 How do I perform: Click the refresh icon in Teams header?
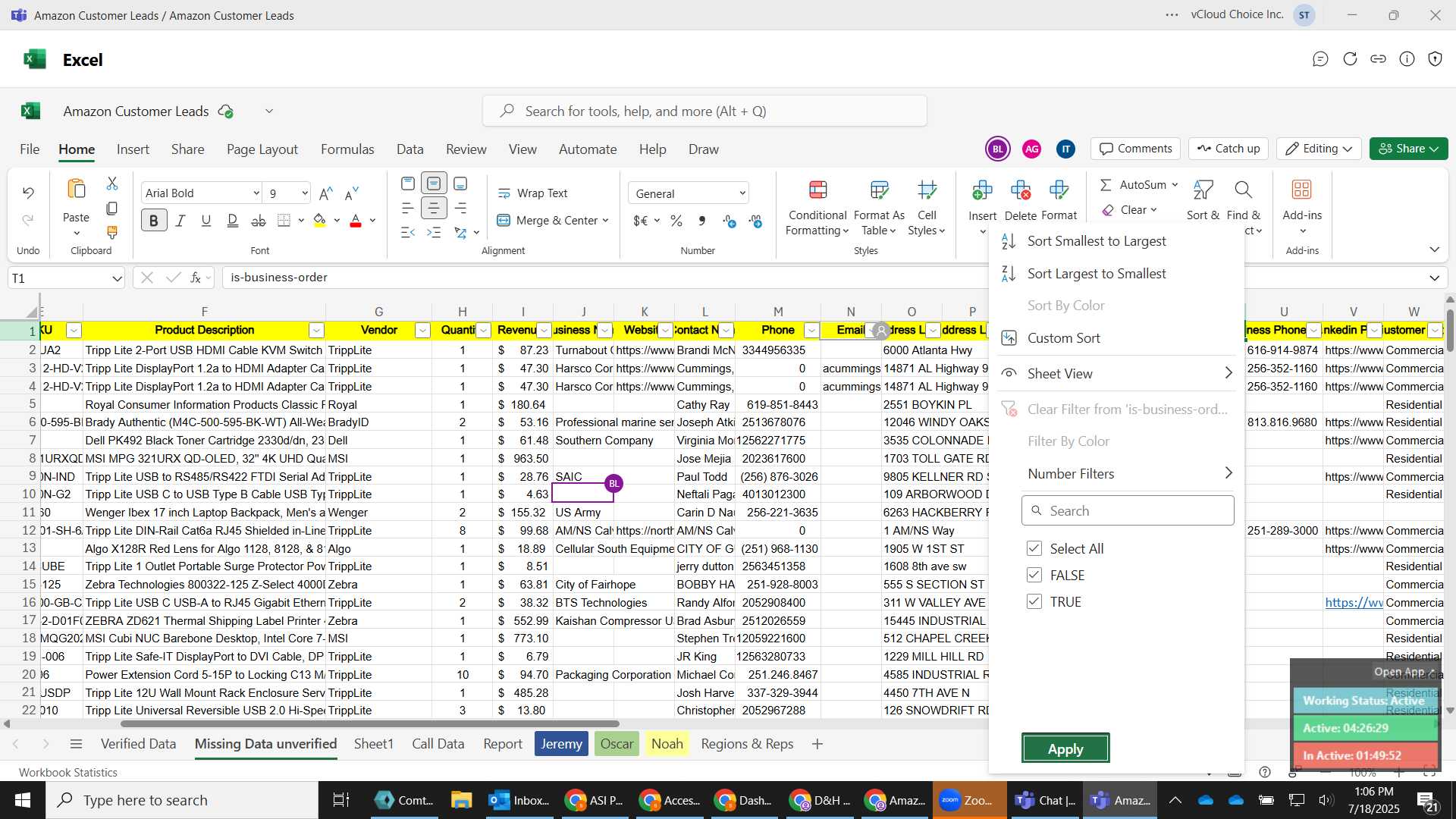(x=1350, y=59)
